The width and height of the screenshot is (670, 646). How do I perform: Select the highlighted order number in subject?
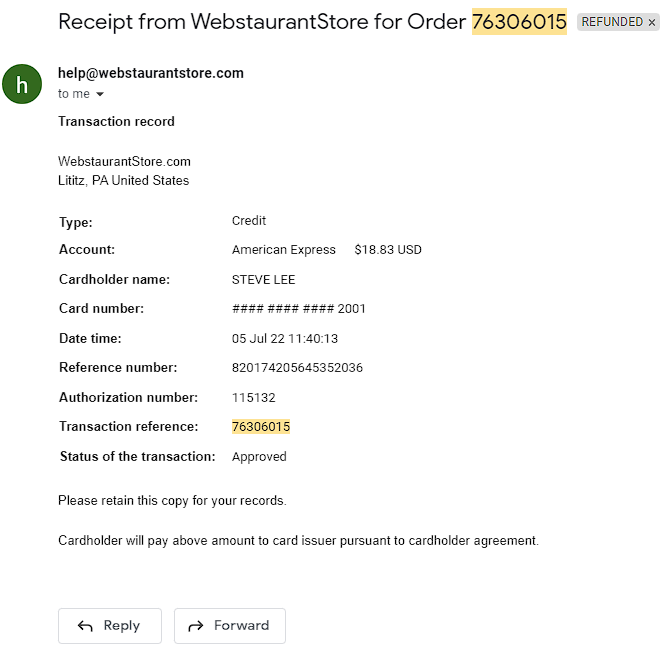pyautogui.click(x=519, y=21)
